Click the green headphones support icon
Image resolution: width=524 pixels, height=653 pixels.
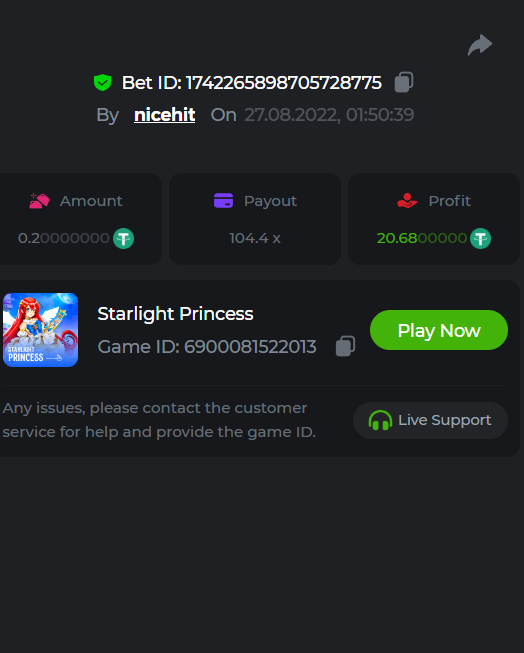380,420
